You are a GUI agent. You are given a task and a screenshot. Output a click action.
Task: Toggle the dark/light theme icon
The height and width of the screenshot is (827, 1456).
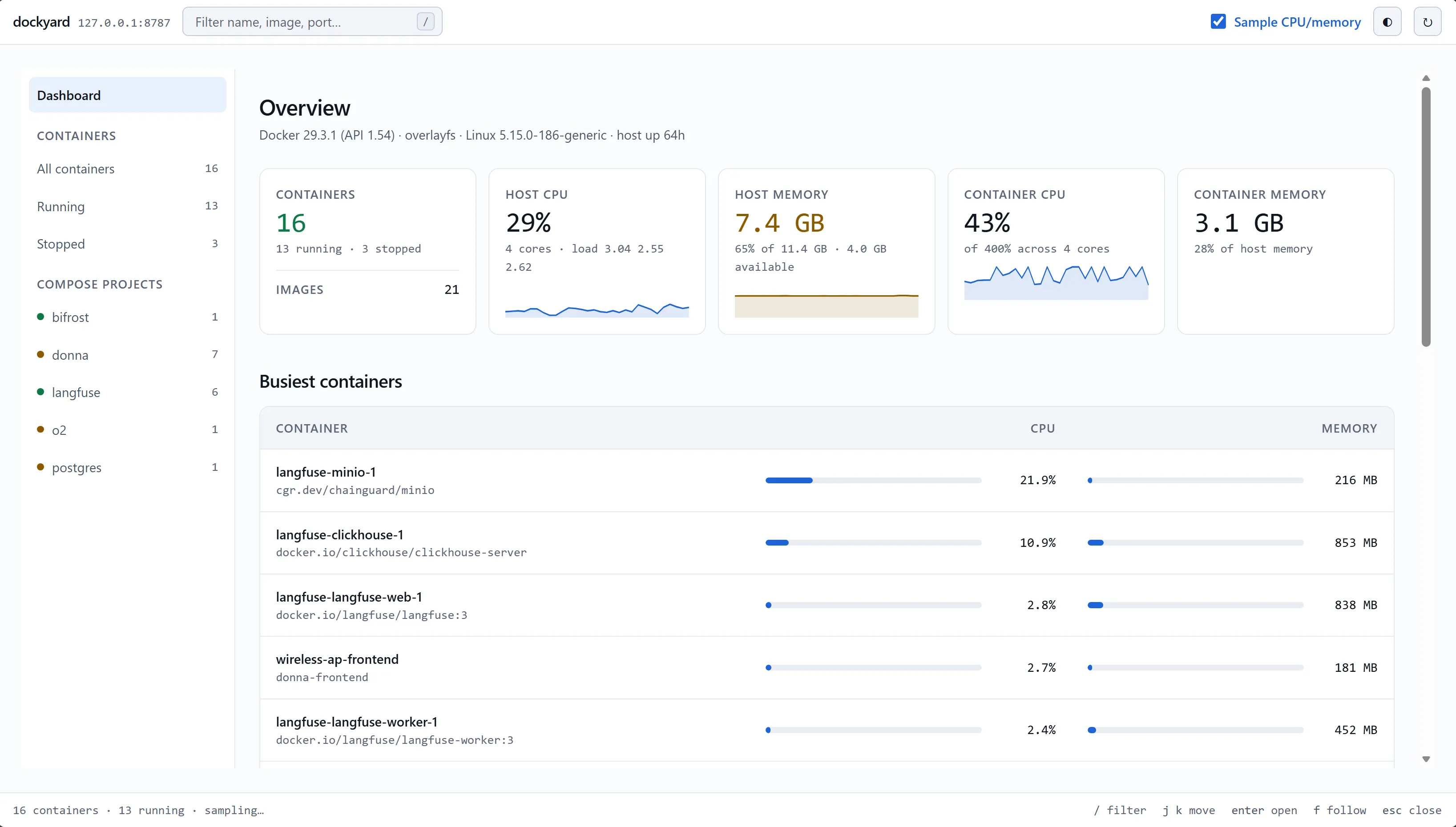pyautogui.click(x=1387, y=22)
